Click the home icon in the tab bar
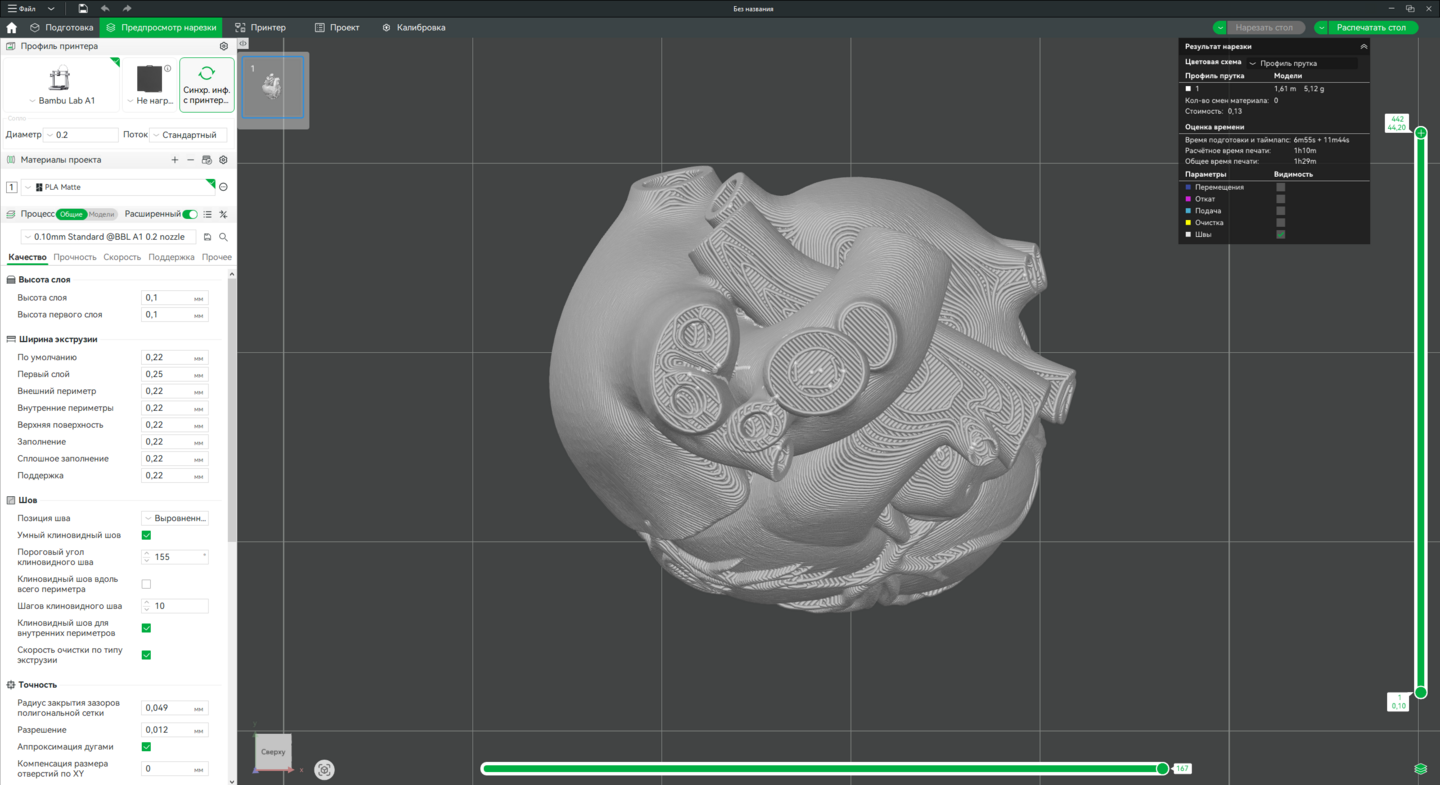This screenshot has height=785, width=1440. pos(12,28)
